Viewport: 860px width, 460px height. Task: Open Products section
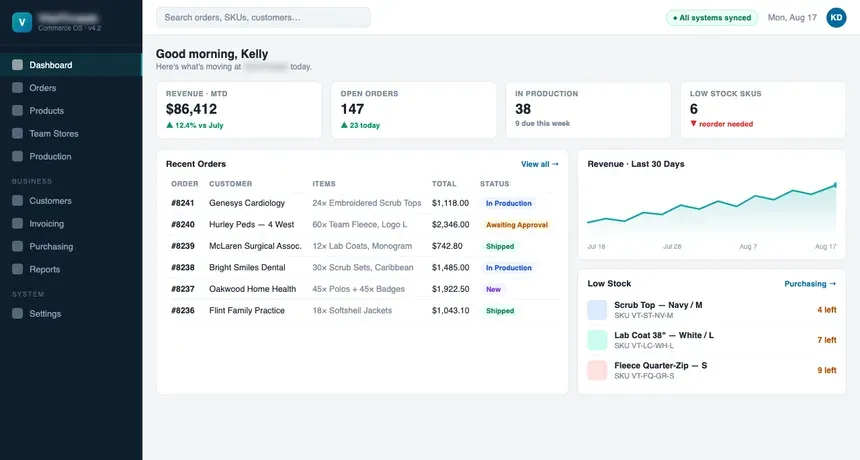pyautogui.click(x=71, y=111)
